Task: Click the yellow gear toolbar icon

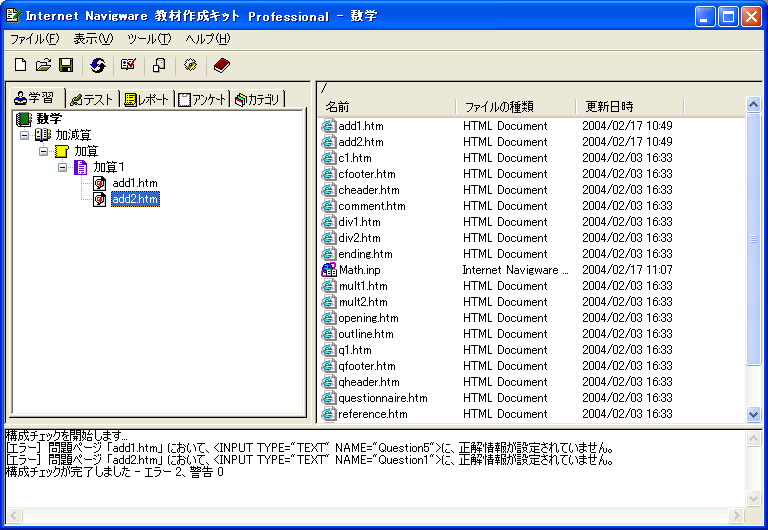Action: coord(190,65)
